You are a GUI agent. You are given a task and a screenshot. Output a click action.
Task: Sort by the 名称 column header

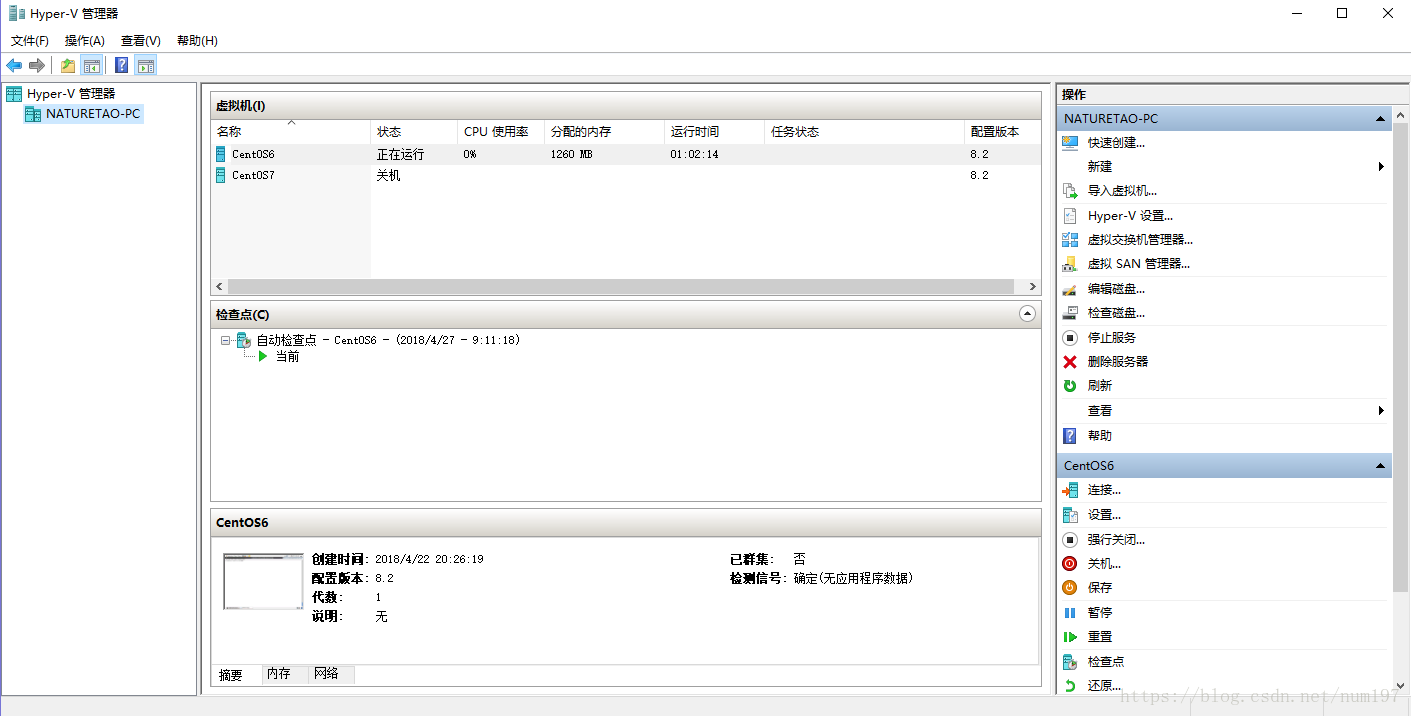tap(291, 132)
